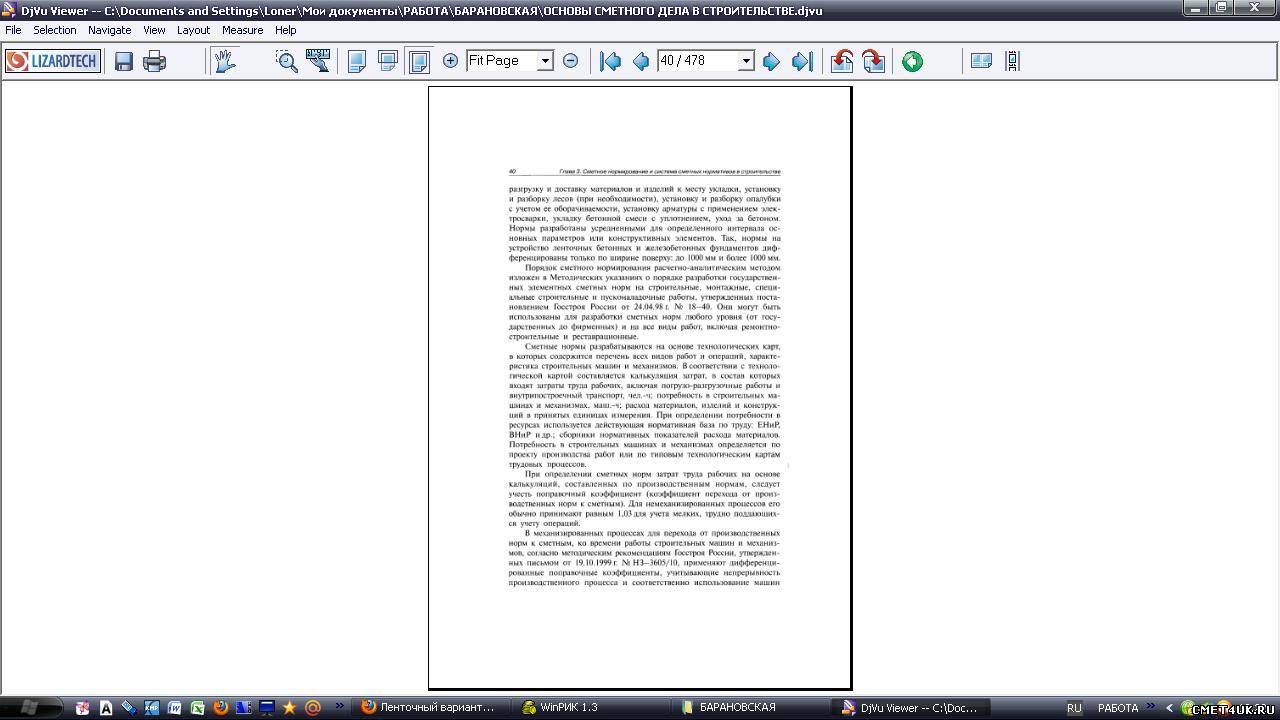The height and width of the screenshot is (720, 1280).
Task: Click the last toolbar icon on the right
Action: [x=1012, y=61]
